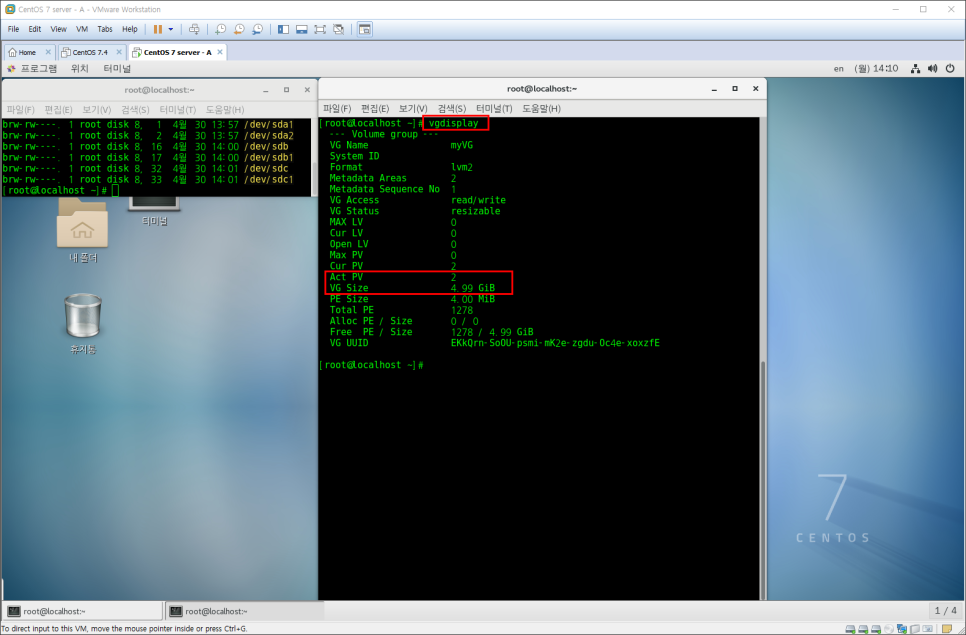Open the VMware View menu
The width and height of the screenshot is (966, 635).
(59, 29)
